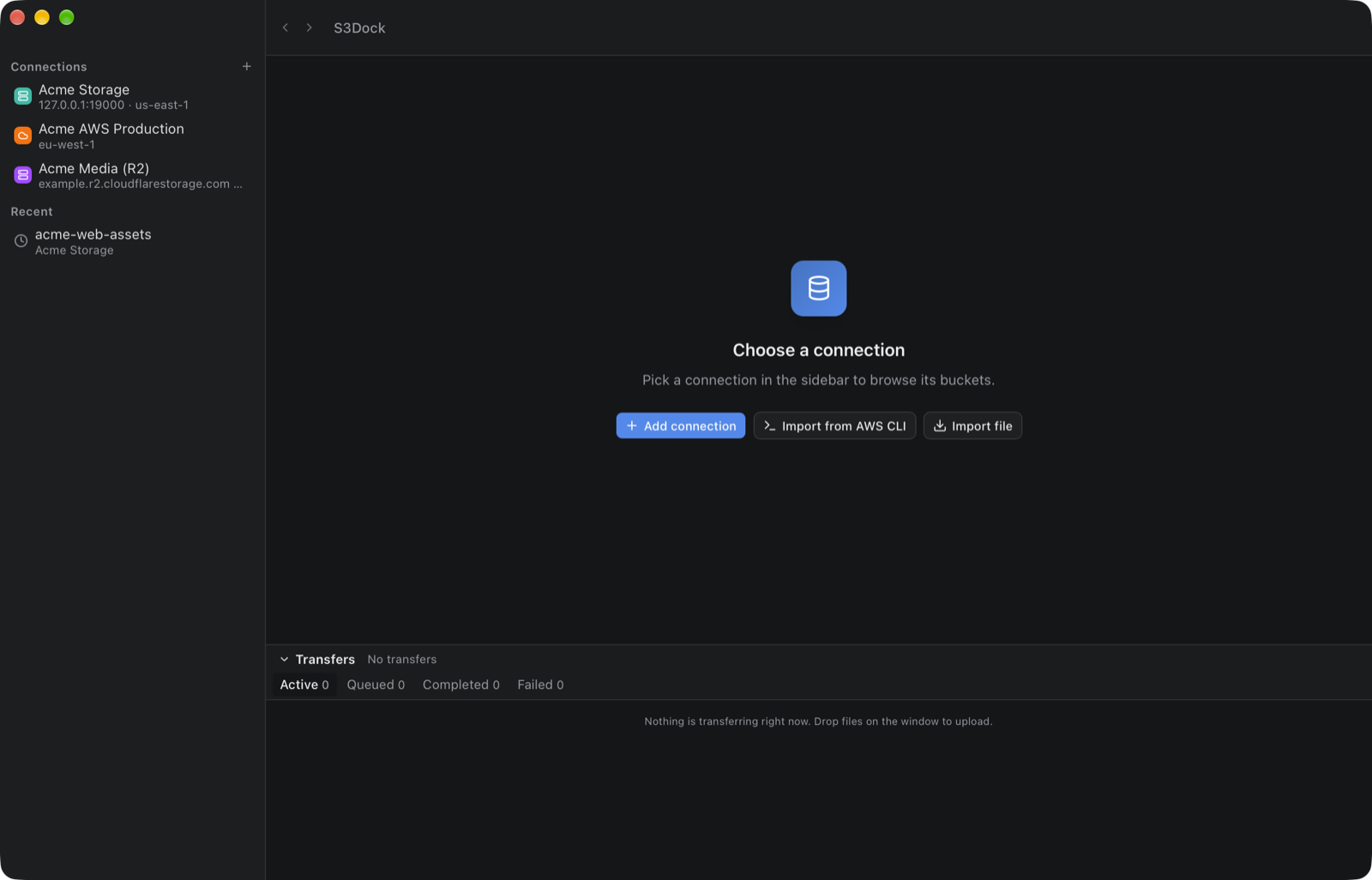Click the blue database icon
This screenshot has height=880, width=1372.
818,288
